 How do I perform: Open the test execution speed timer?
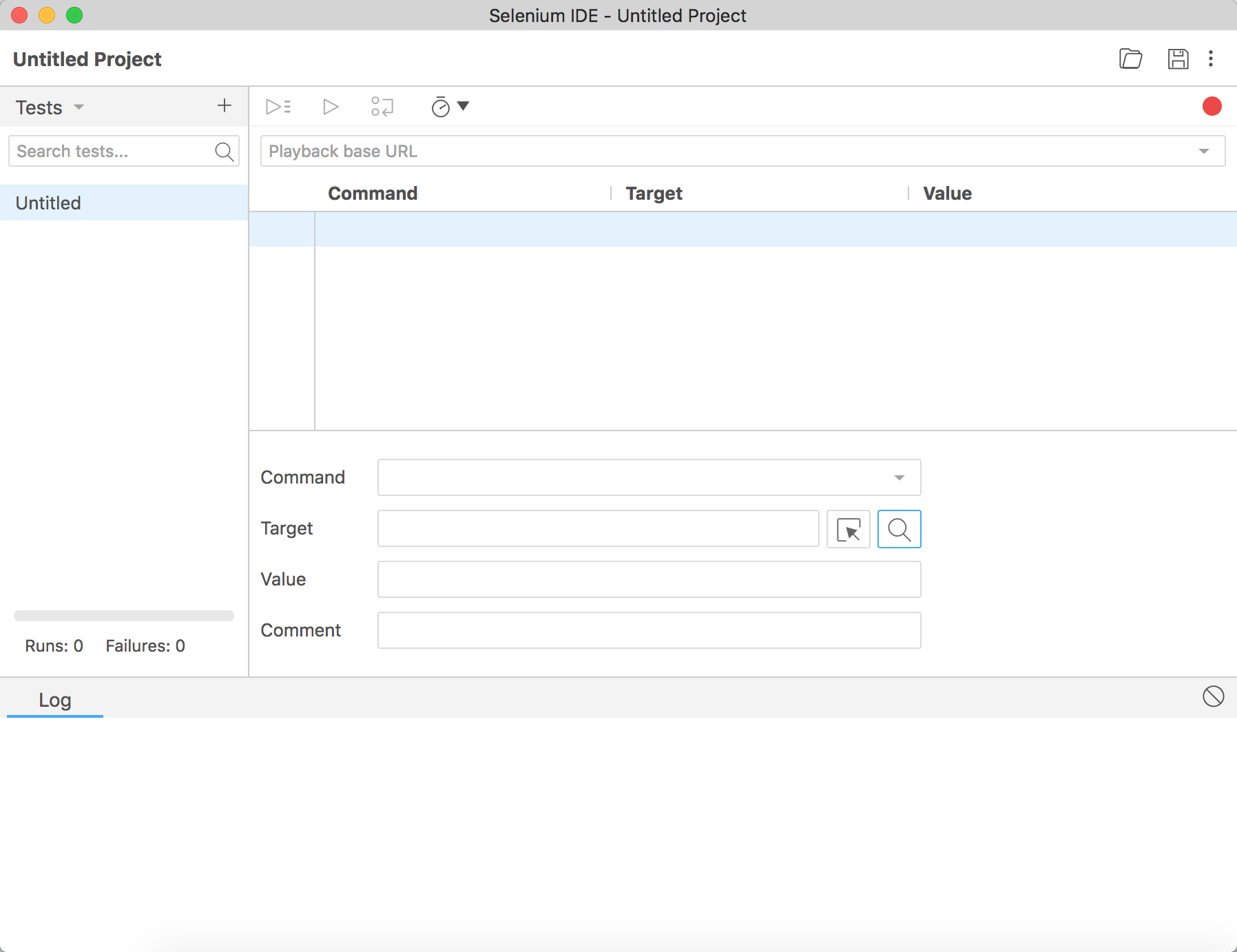point(449,107)
